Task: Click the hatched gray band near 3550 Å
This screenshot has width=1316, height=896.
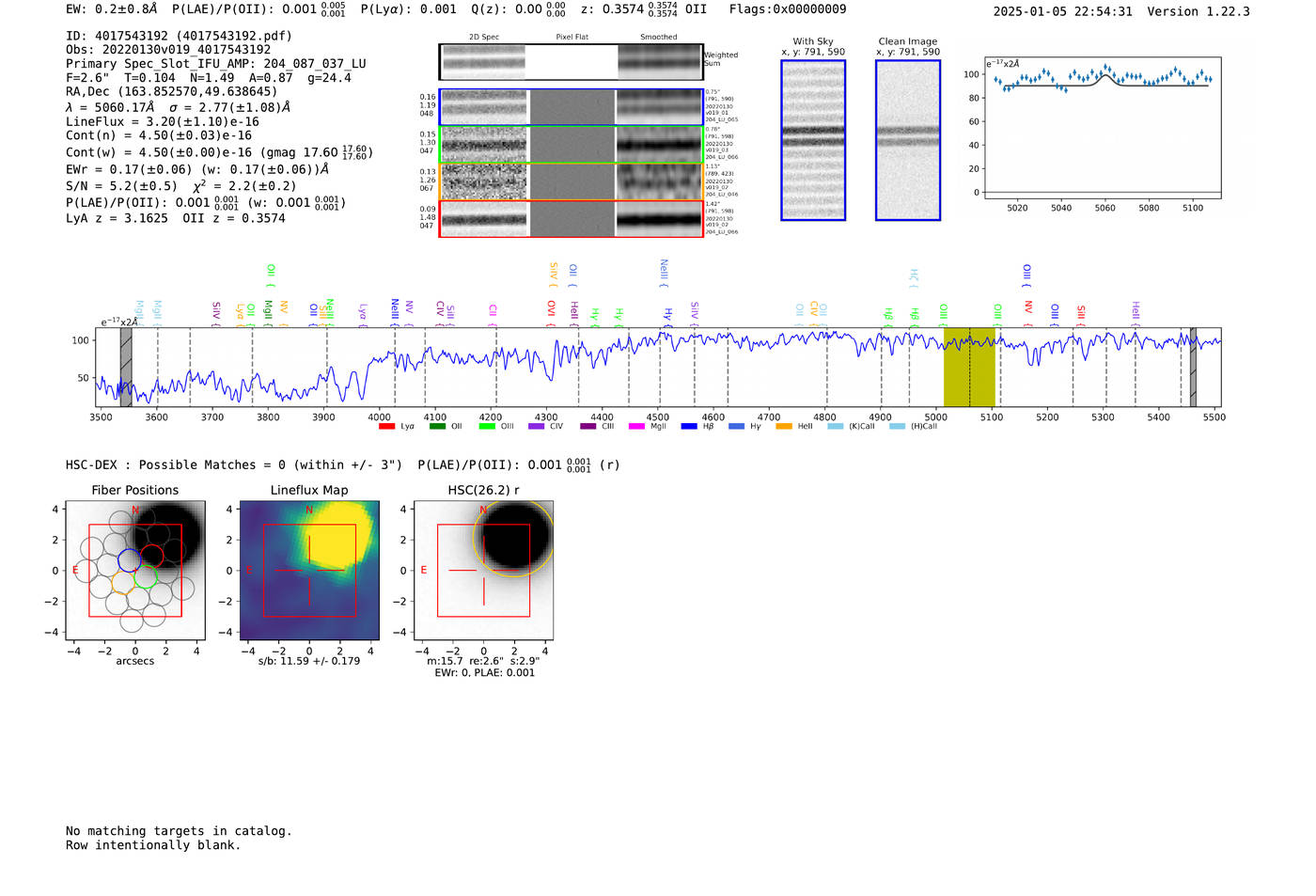Action: pyautogui.click(x=126, y=367)
